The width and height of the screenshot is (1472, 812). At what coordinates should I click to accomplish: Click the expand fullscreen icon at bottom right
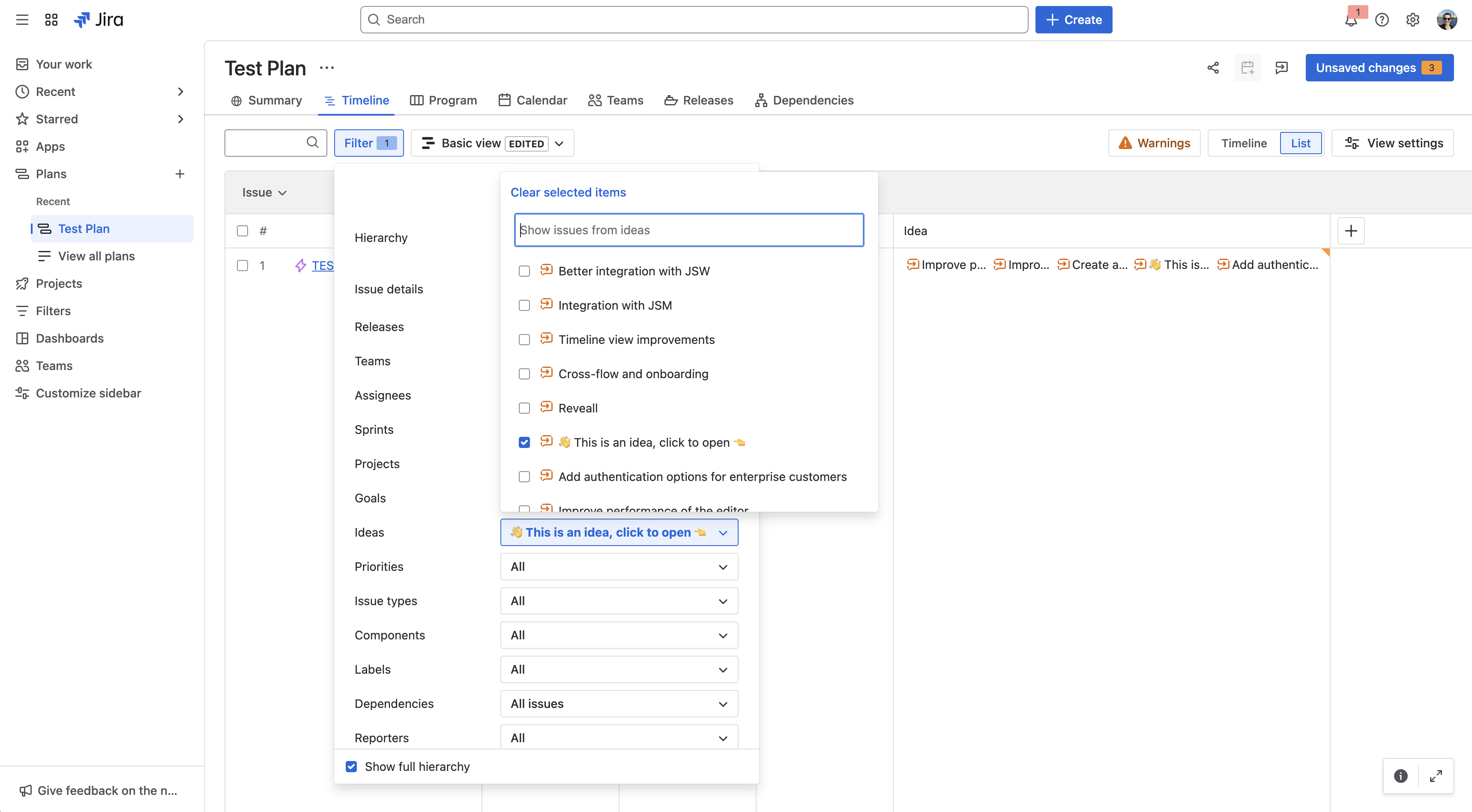pyautogui.click(x=1436, y=776)
